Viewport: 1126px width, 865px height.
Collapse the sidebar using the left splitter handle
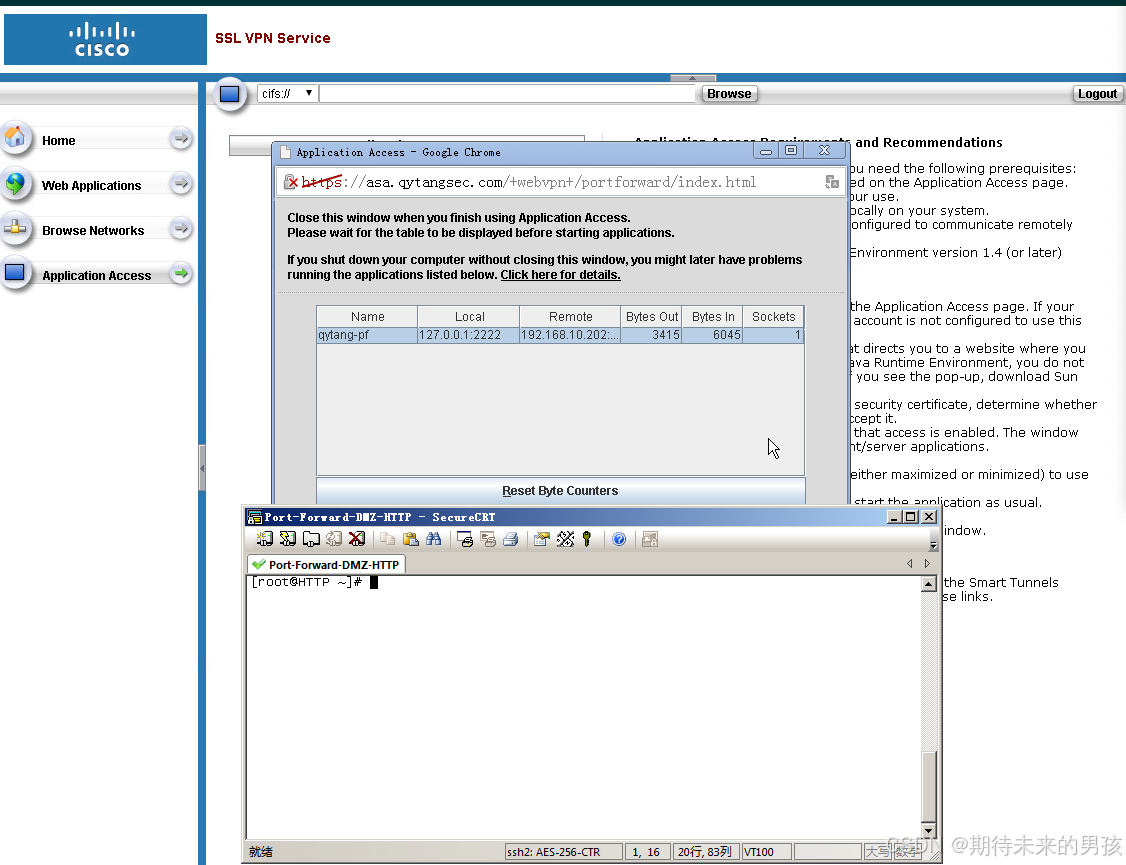click(202, 468)
